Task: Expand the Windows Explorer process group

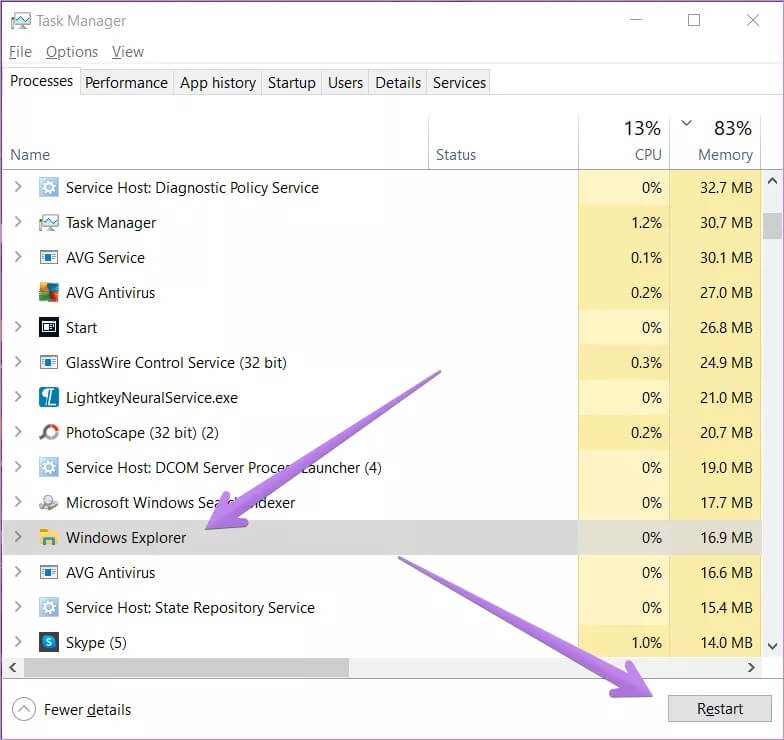Action: (x=18, y=537)
